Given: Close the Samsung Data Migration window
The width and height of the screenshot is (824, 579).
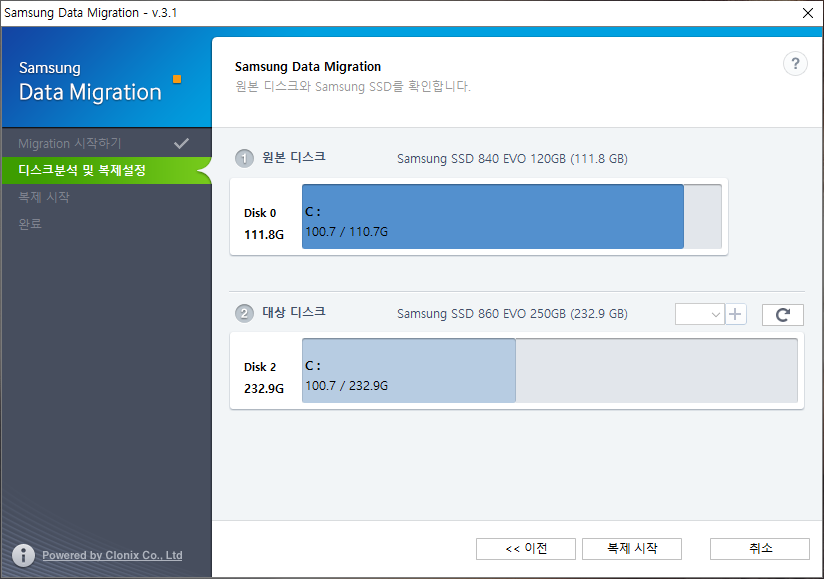Looking at the screenshot, I should coord(808,13).
